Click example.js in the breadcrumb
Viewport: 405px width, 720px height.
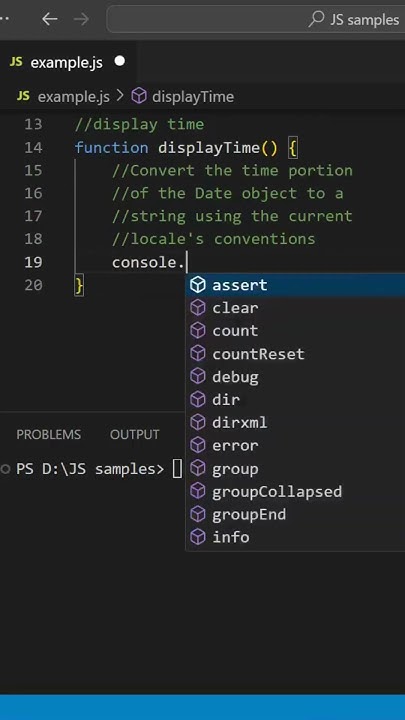[x=73, y=96]
